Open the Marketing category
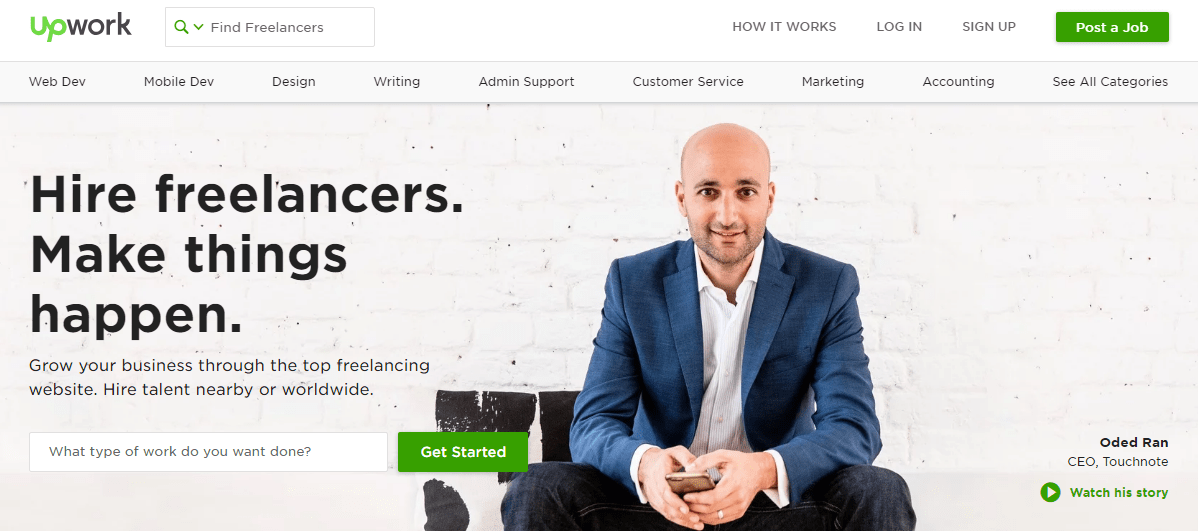Image resolution: width=1198 pixels, height=531 pixels. click(833, 82)
